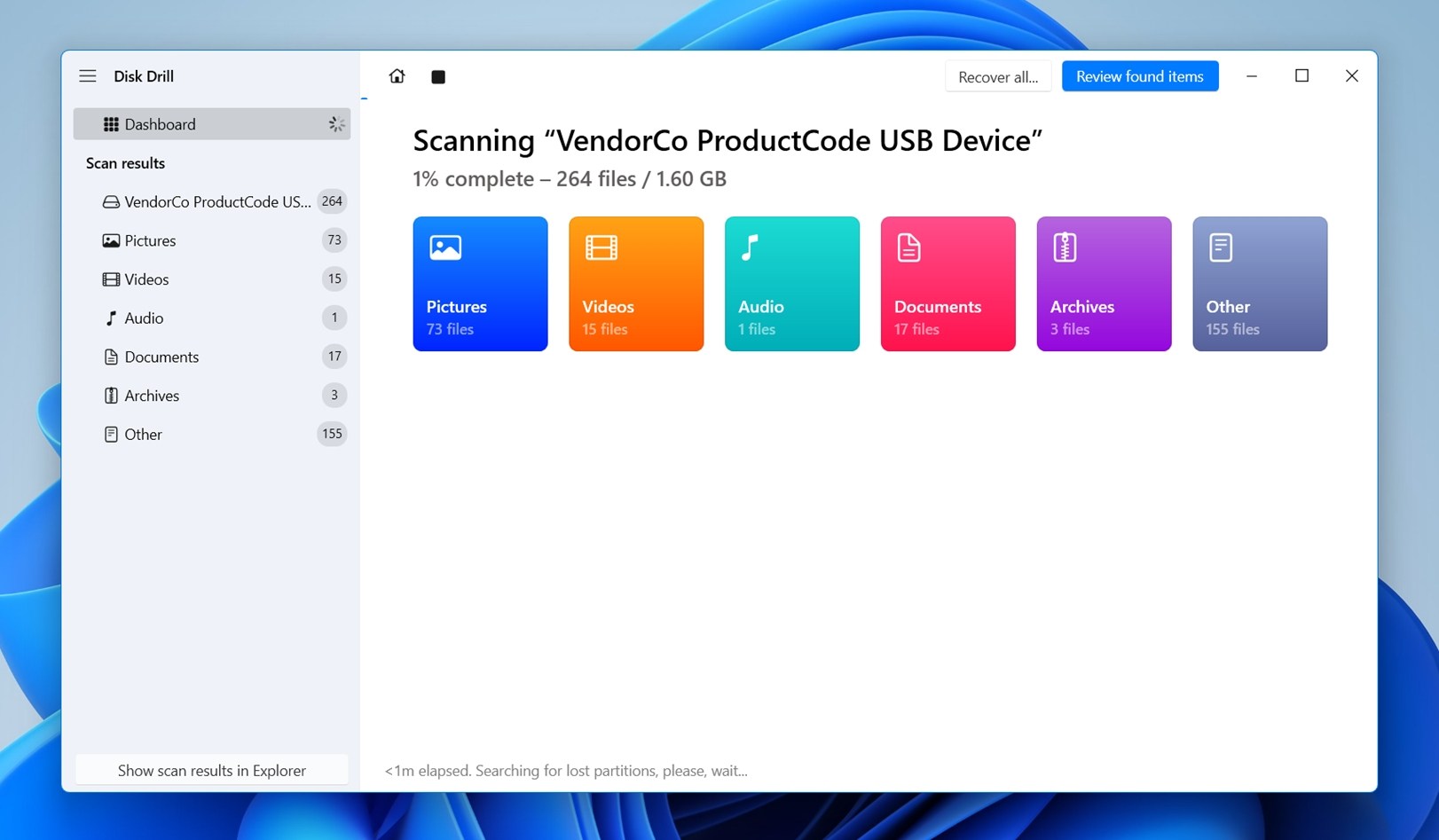
Task: Click the image icon on Pictures card
Action: [445, 247]
